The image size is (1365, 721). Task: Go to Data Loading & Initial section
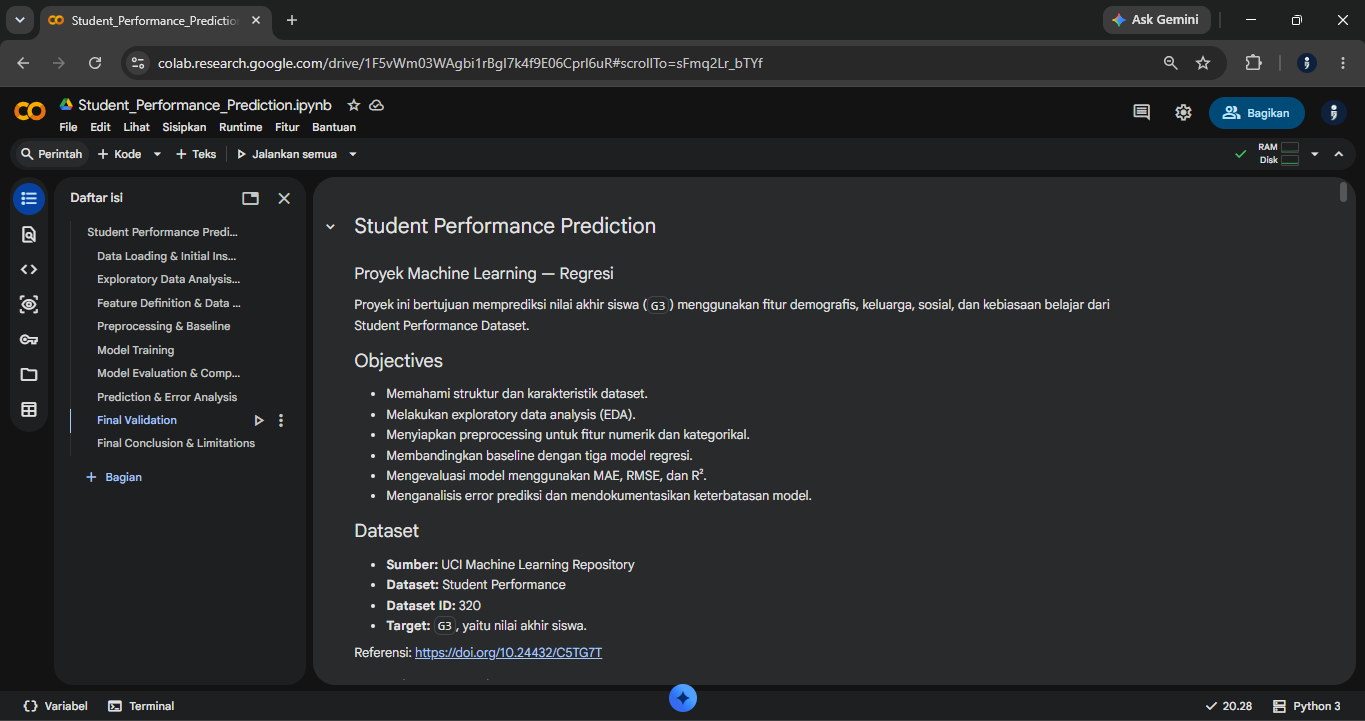166,256
